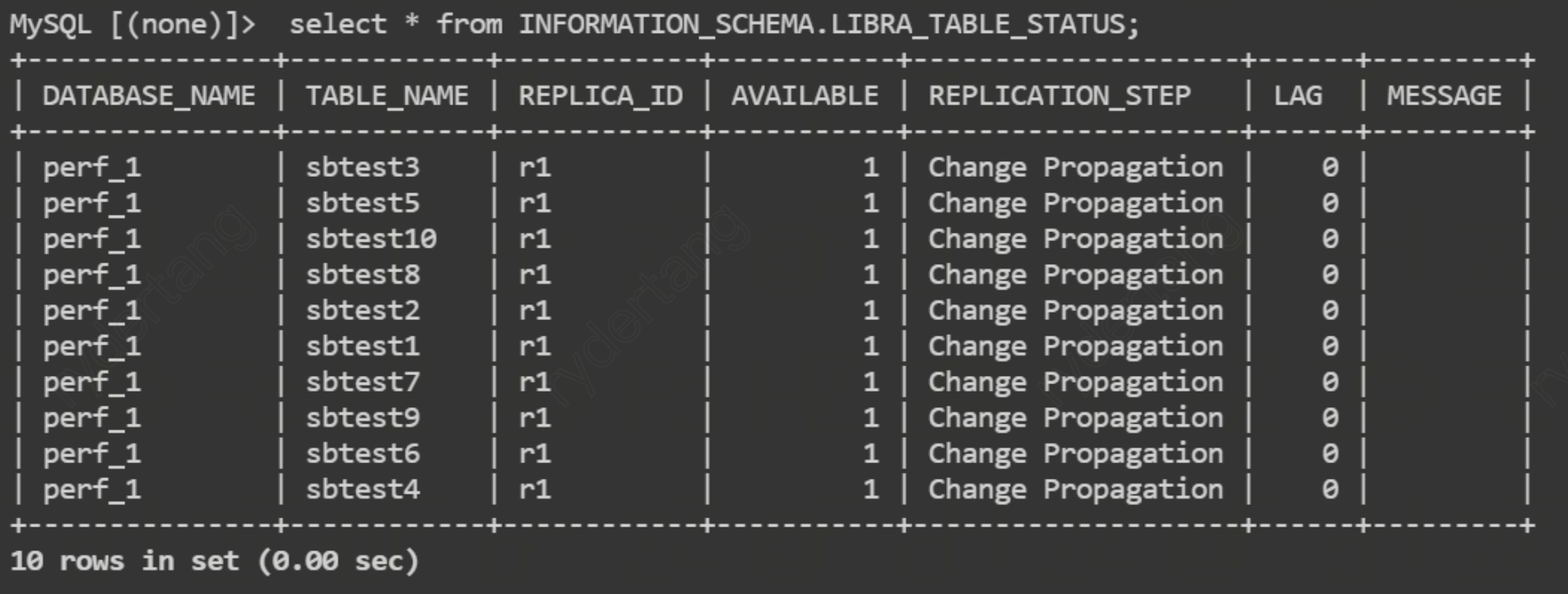
Task: Click the REPLICA_ID column header
Action: coord(601,96)
